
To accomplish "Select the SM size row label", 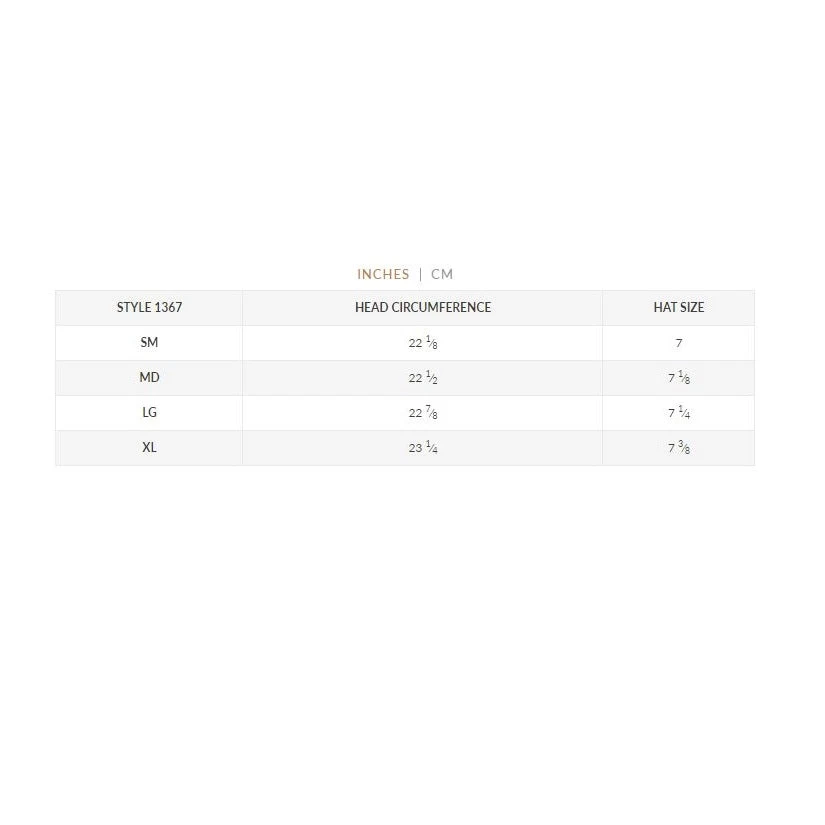I will click(149, 342).
